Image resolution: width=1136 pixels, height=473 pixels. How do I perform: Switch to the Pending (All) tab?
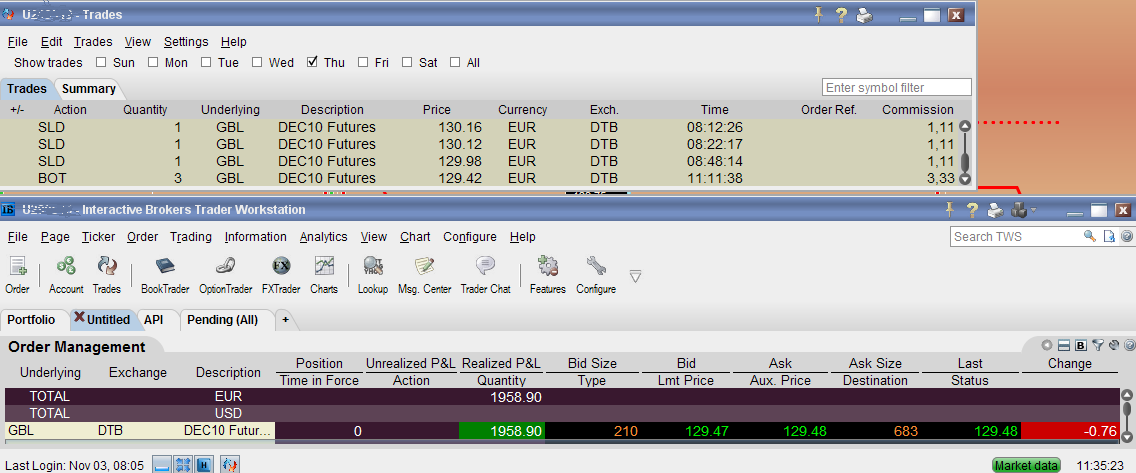tap(222, 319)
